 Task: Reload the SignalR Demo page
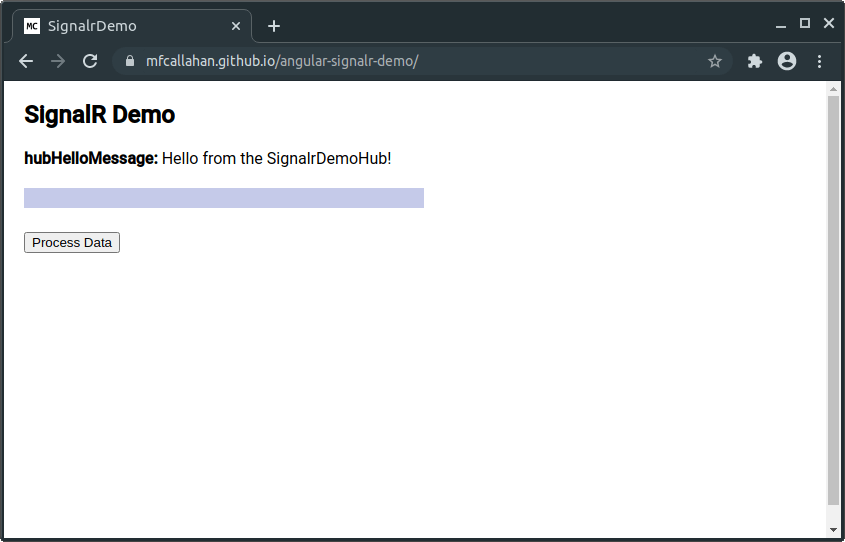pyautogui.click(x=90, y=61)
